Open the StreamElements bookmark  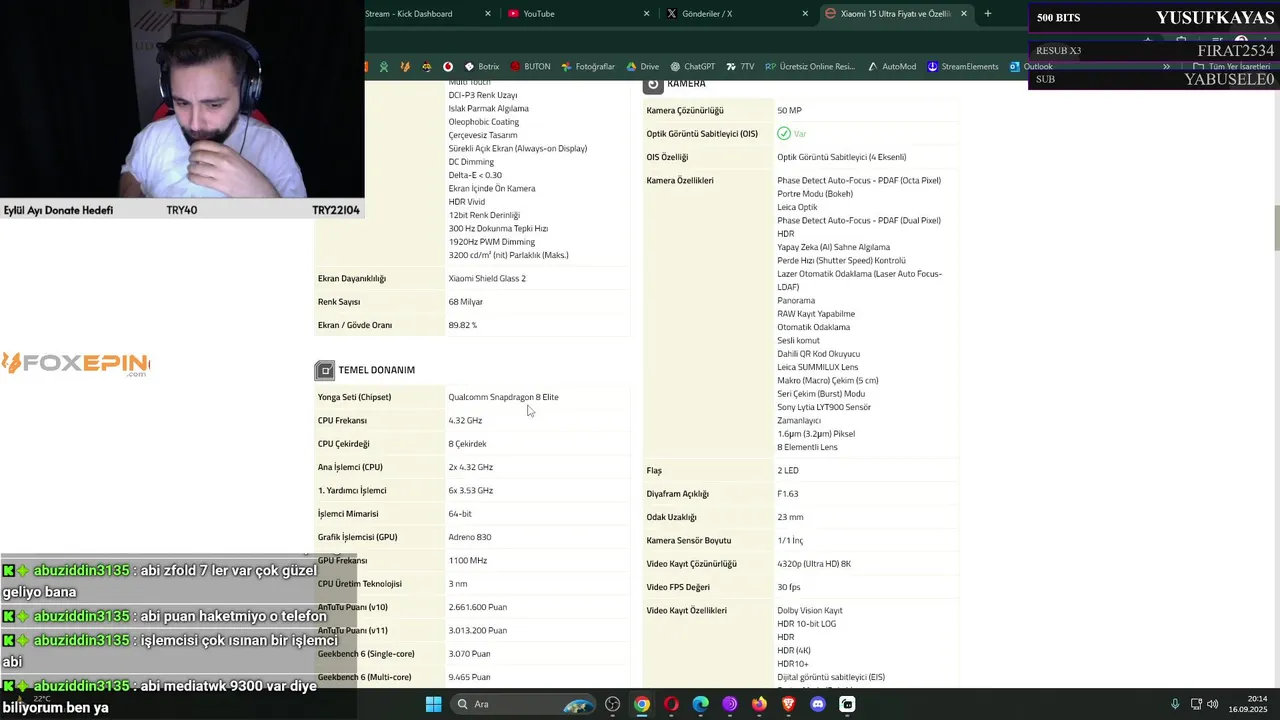[962, 67]
